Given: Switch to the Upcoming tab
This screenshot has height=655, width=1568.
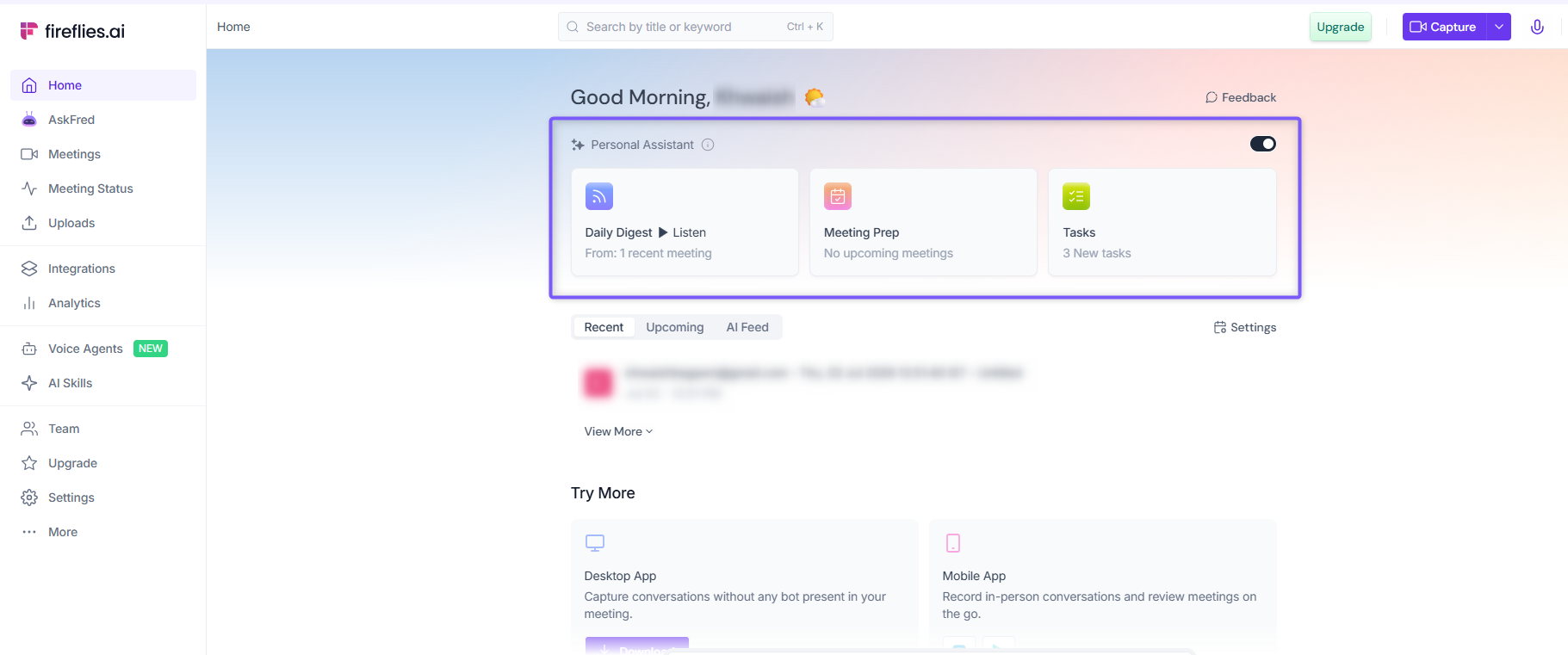Looking at the screenshot, I should click(675, 327).
